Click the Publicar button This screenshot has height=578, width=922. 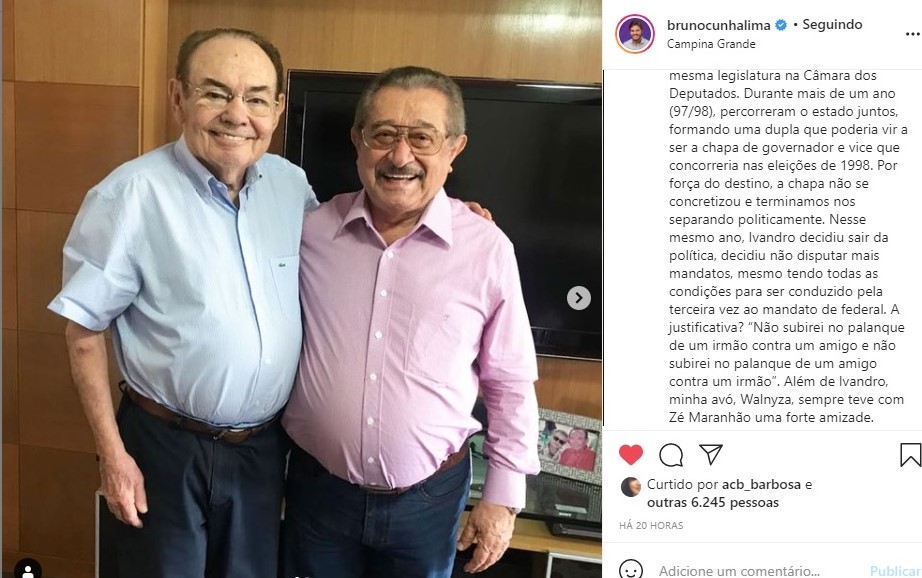tap(895, 571)
